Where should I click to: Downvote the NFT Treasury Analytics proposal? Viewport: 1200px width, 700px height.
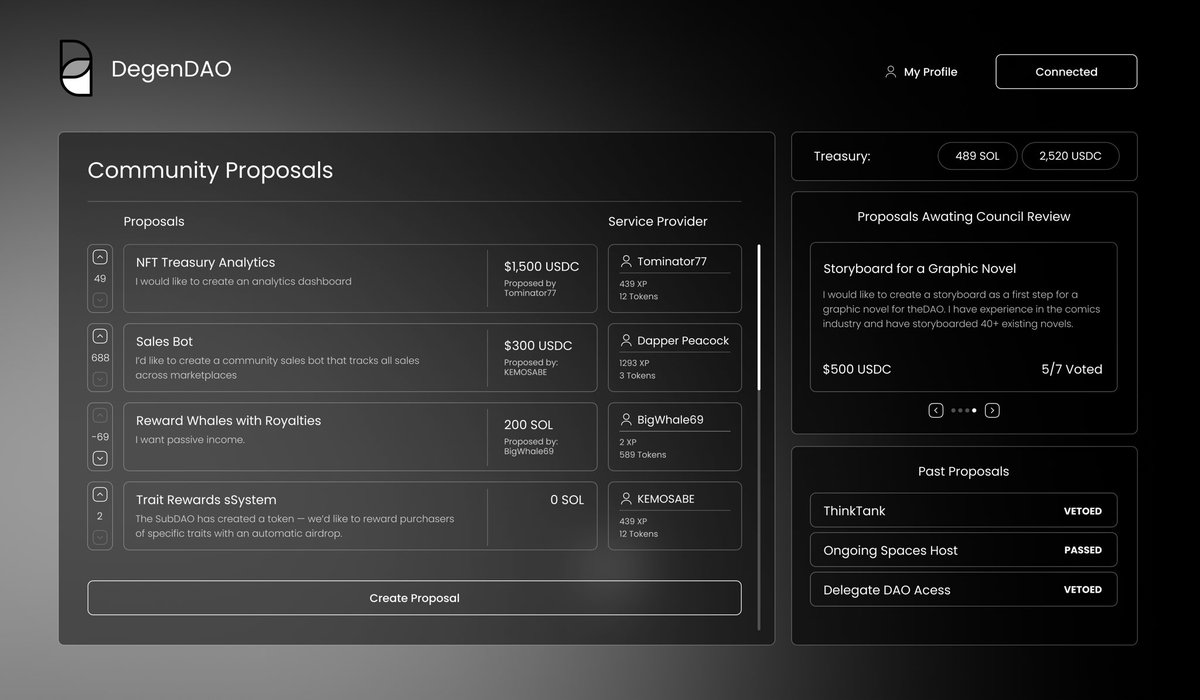point(100,300)
